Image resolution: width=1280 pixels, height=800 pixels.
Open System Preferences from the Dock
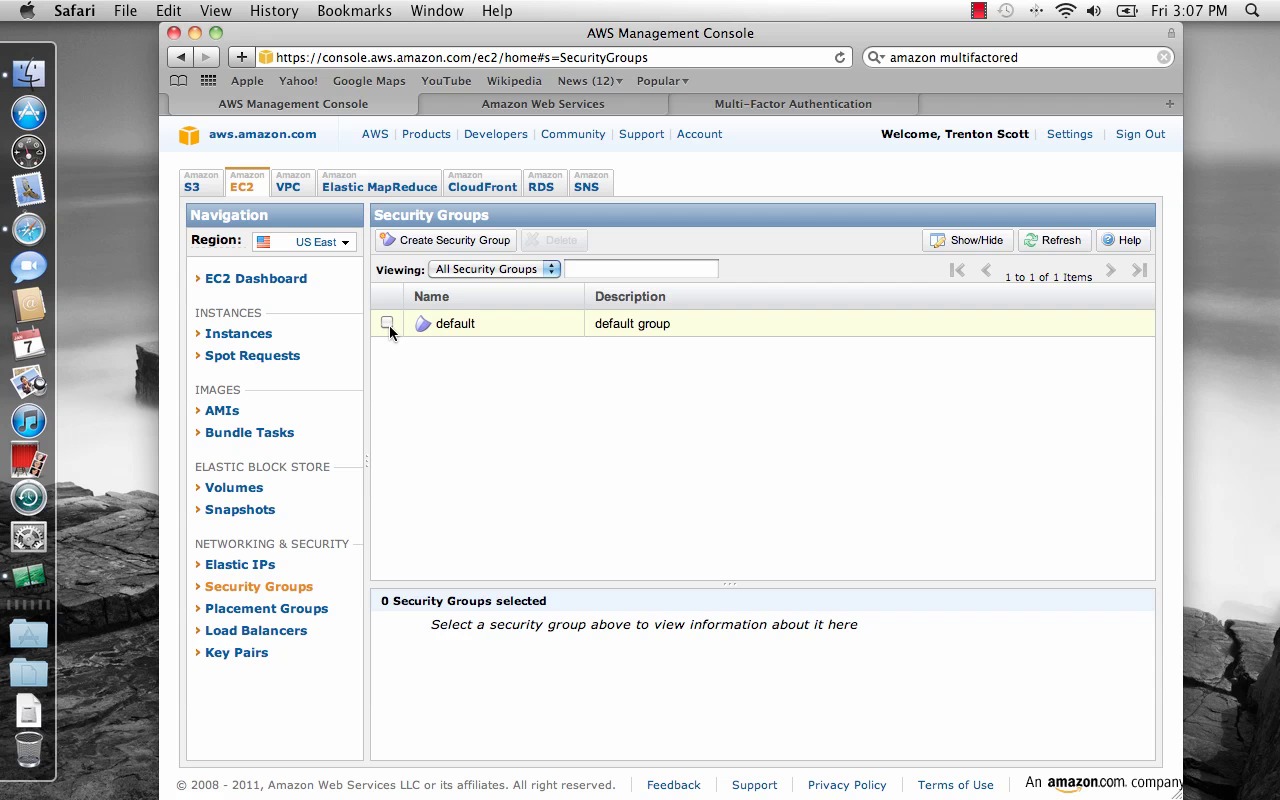(x=28, y=538)
